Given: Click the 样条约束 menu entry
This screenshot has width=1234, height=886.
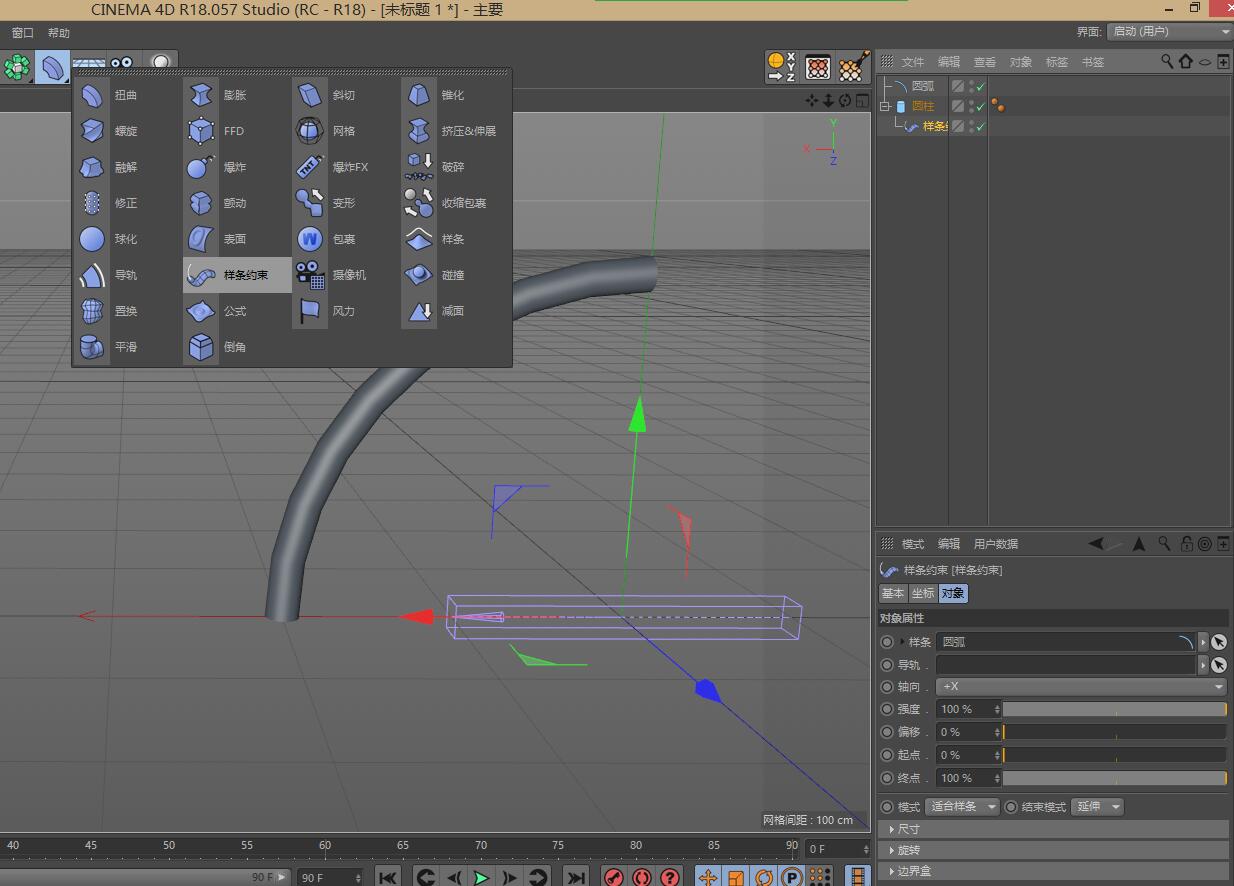Looking at the screenshot, I should click(238, 275).
